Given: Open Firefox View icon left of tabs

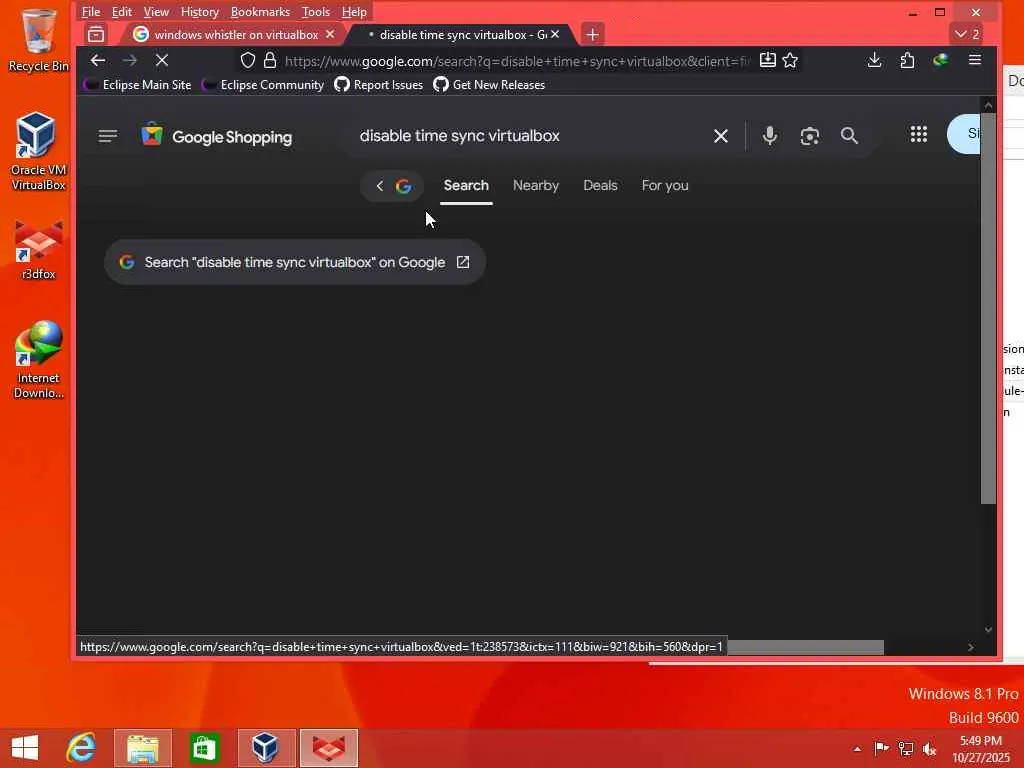Looking at the screenshot, I should click(x=96, y=34).
